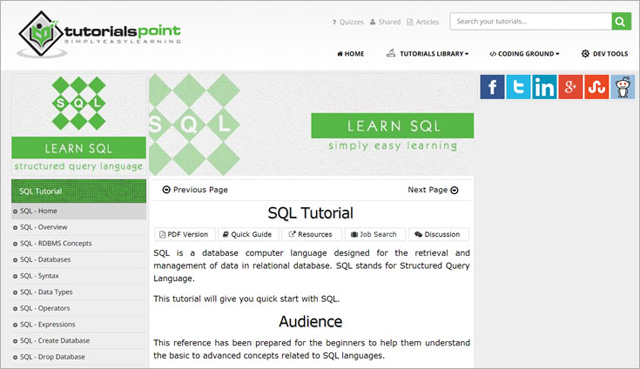
Task: Open the Resources button
Action: 311,234
